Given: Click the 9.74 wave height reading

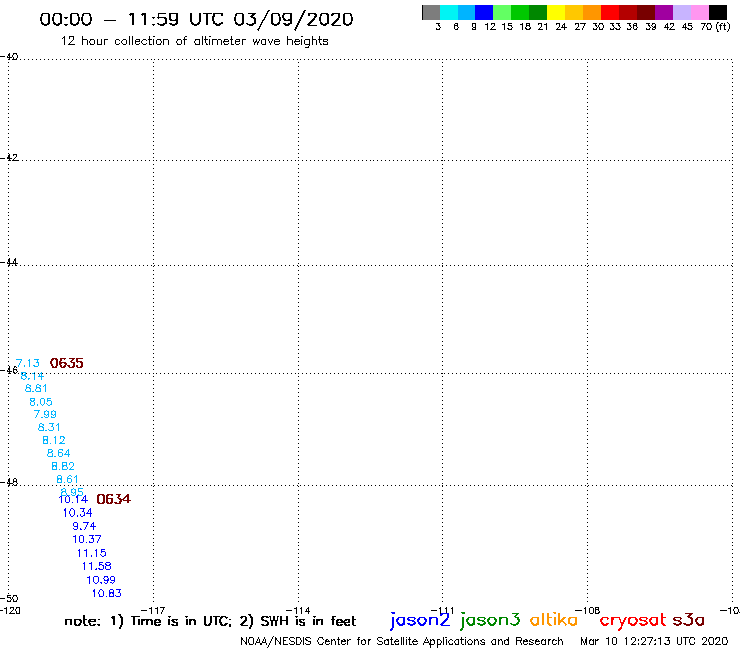Looking at the screenshot, I should coord(84,526).
